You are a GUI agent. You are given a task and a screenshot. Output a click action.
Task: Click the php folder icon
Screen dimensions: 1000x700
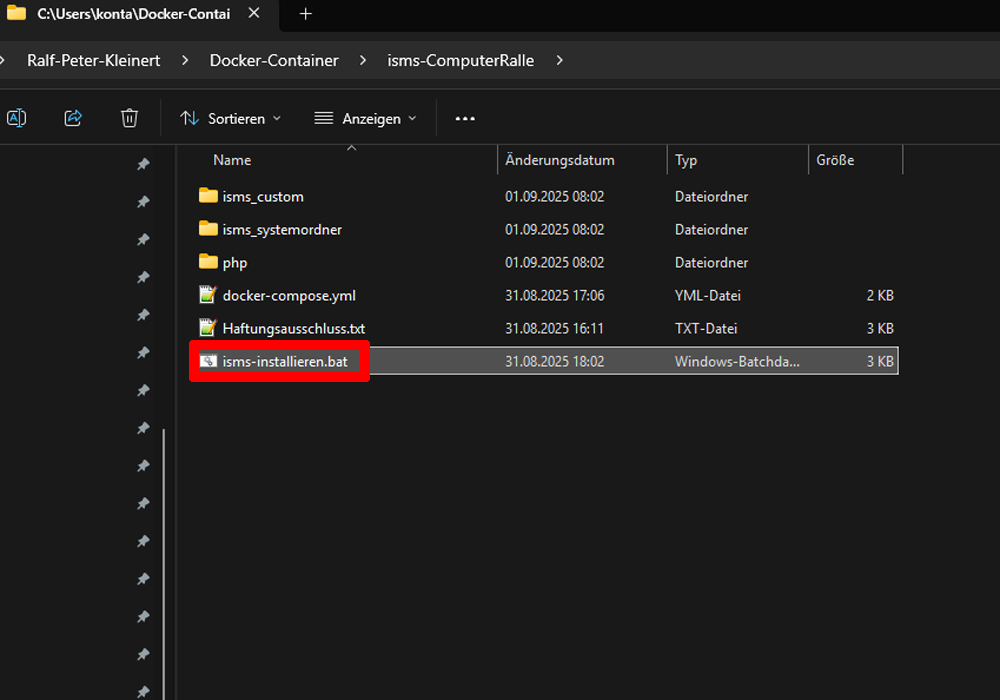point(208,262)
